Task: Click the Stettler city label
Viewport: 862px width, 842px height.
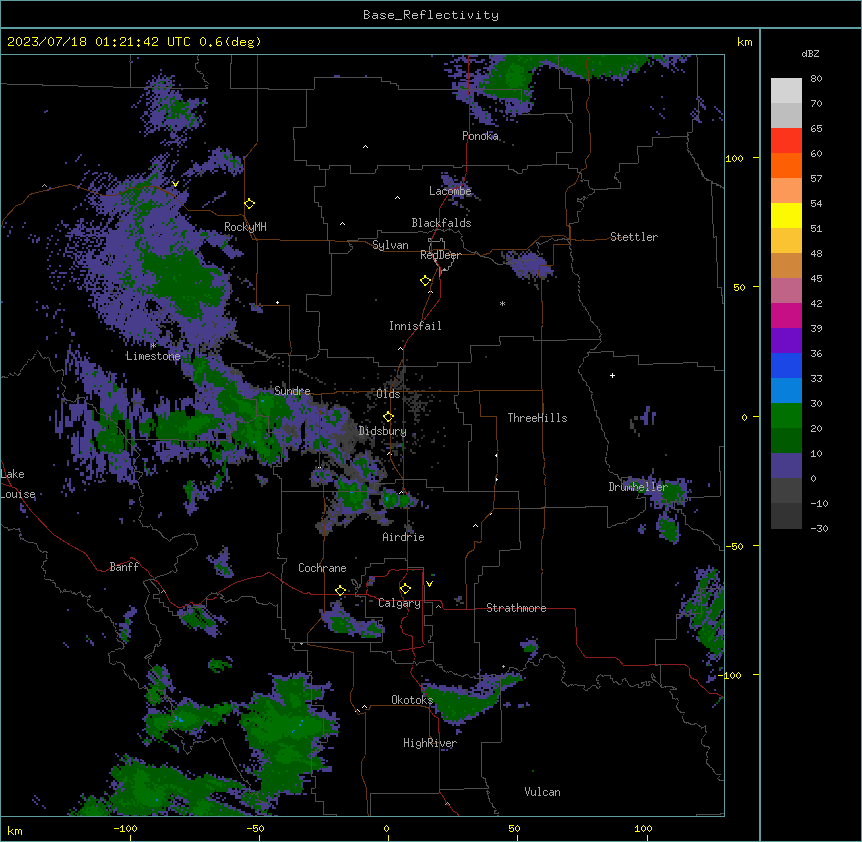Action: pyautogui.click(x=634, y=237)
